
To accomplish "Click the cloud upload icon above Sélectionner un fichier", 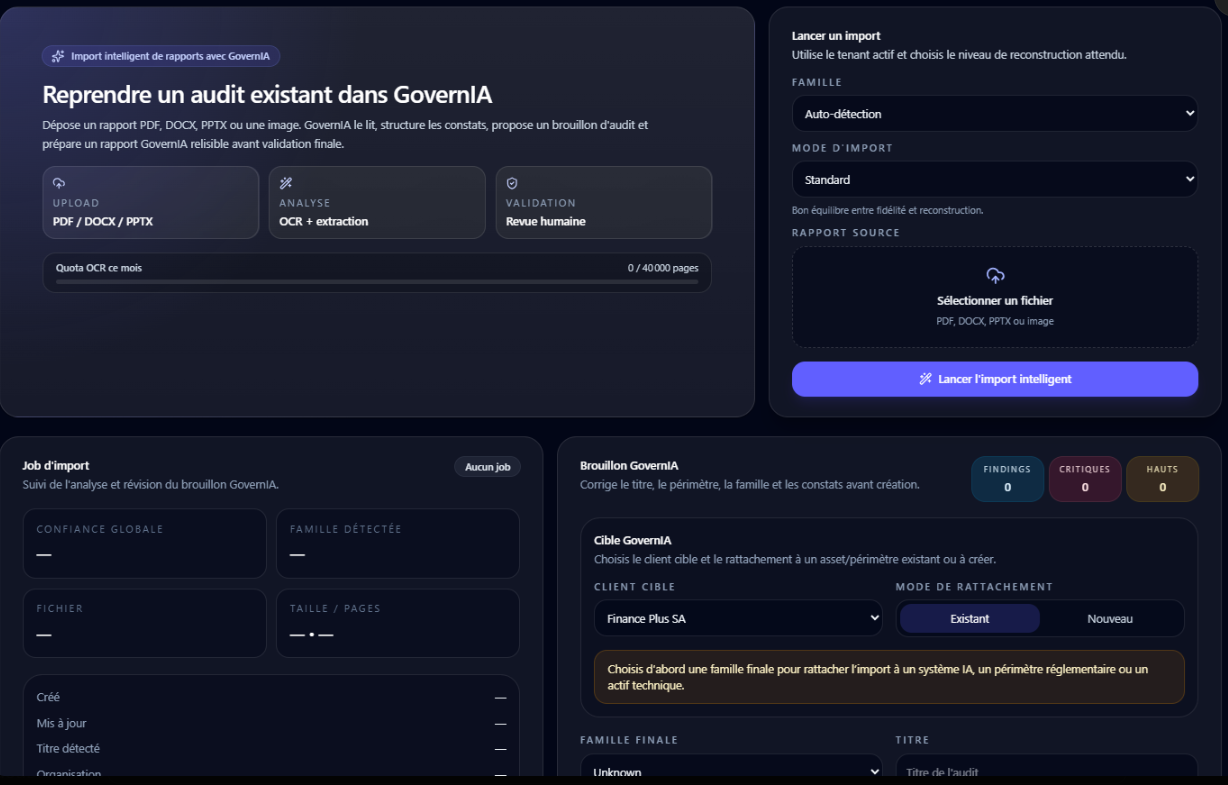I will pos(995,275).
